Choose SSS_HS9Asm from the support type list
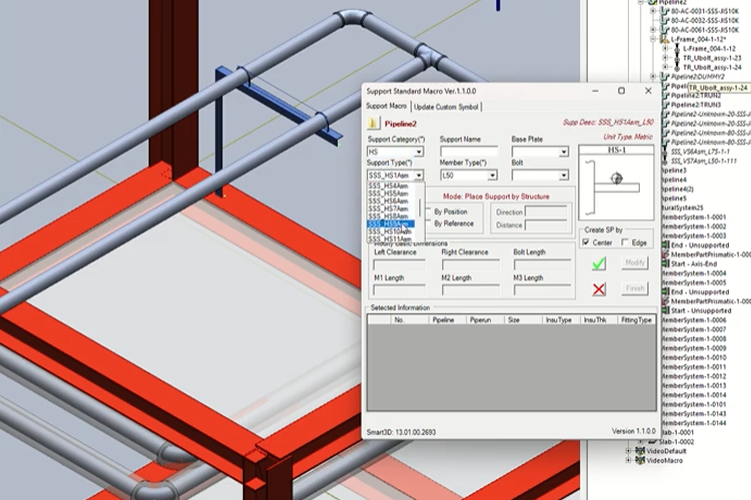The height and width of the screenshot is (500, 751). pyautogui.click(x=388, y=223)
